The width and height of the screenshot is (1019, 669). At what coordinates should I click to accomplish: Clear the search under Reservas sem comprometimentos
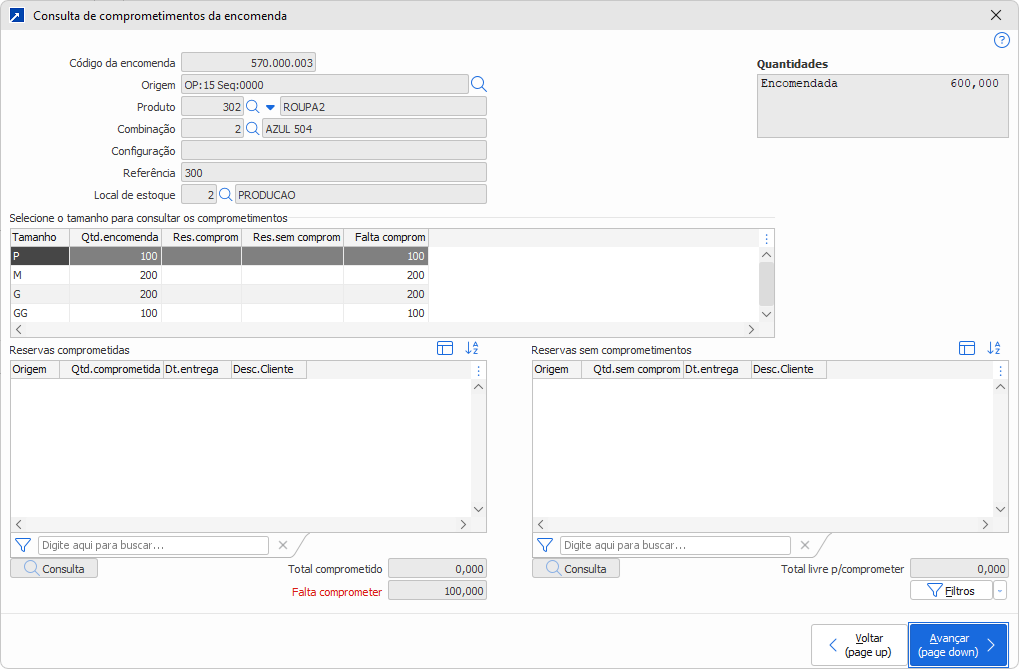point(804,545)
